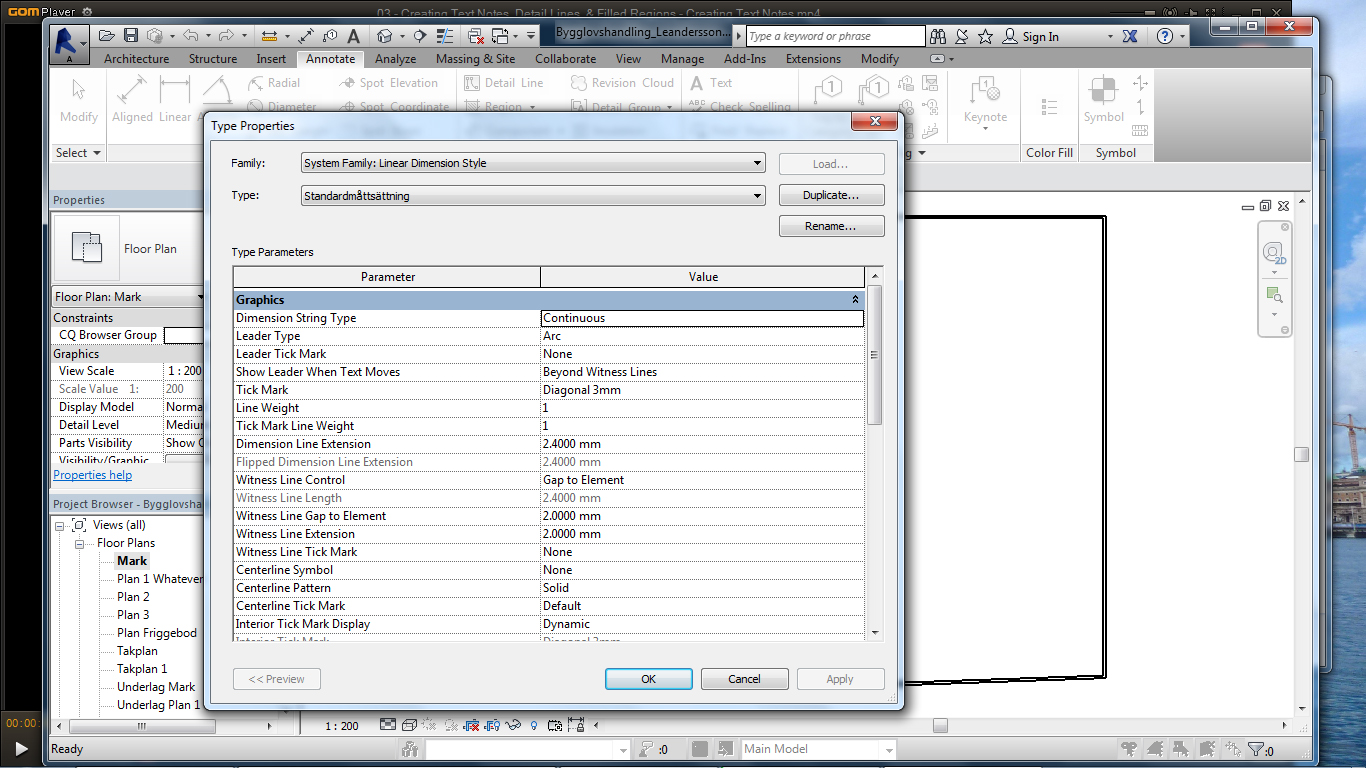Viewport: 1366px width, 768px height.
Task: Click the Favorites star icon
Action: 986,36
